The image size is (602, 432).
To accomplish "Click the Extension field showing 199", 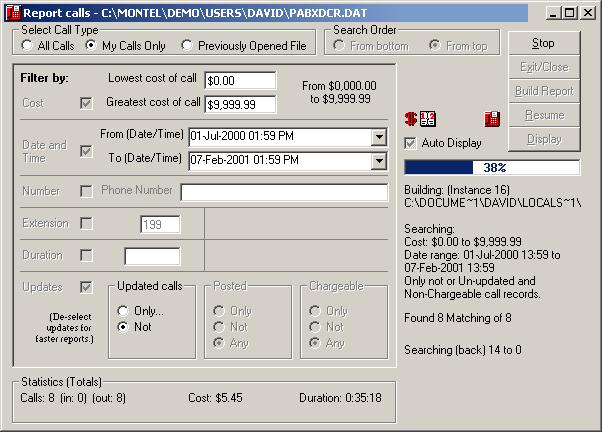I will click(160, 224).
